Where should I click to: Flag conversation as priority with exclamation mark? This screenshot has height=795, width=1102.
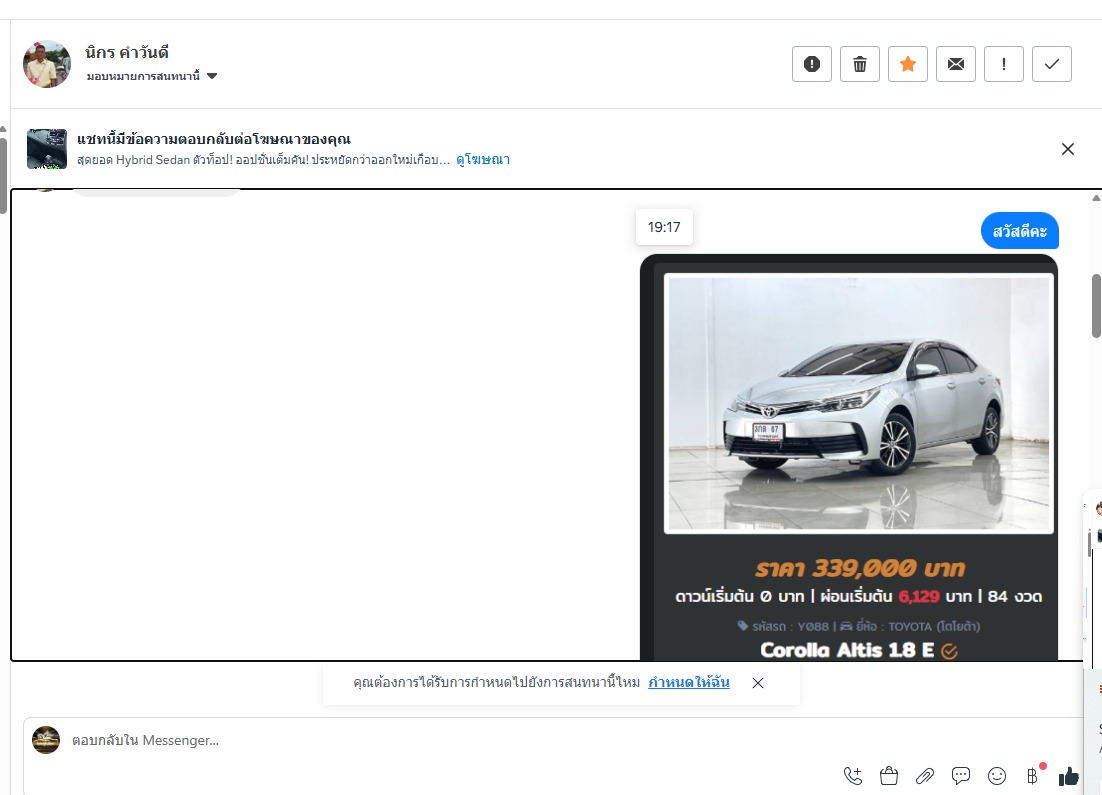pos(1004,64)
